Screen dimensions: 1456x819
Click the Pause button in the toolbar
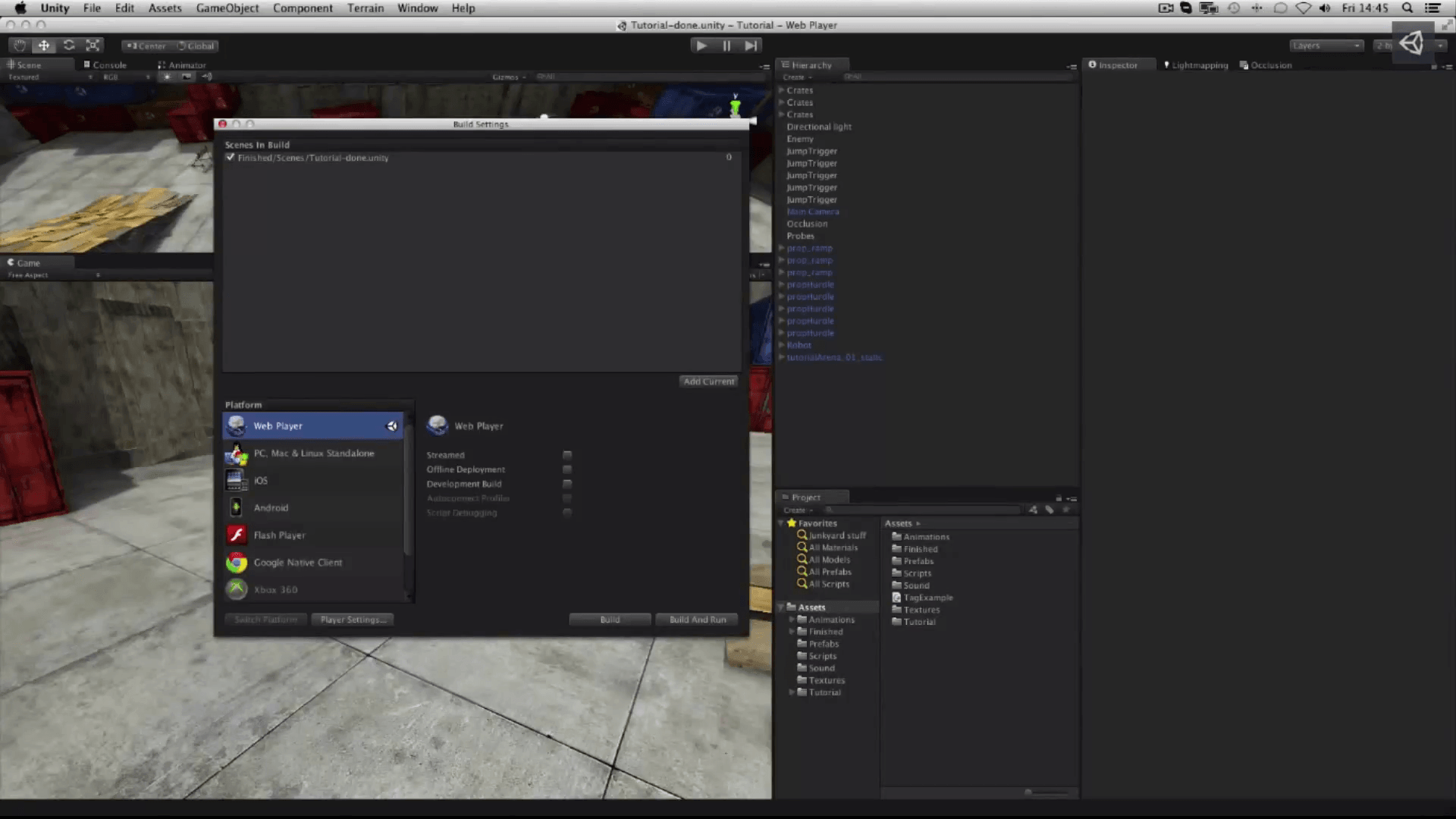coord(726,45)
